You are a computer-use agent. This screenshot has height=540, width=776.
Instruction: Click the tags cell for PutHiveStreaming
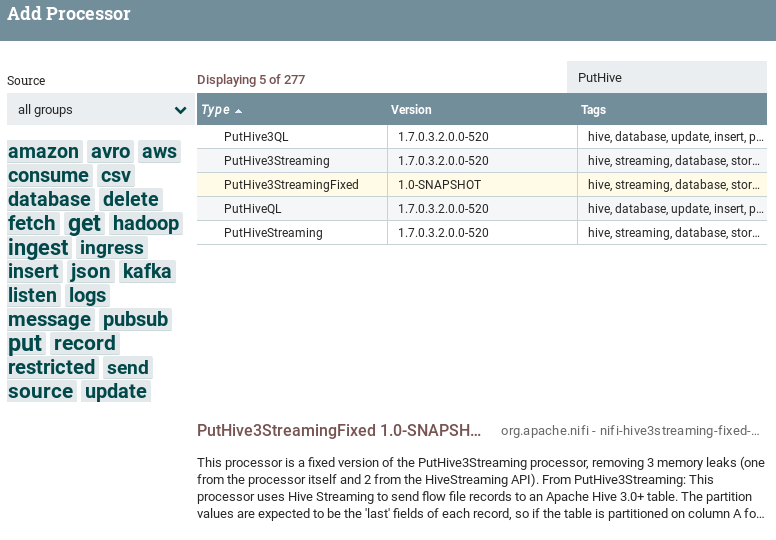[x=672, y=233]
